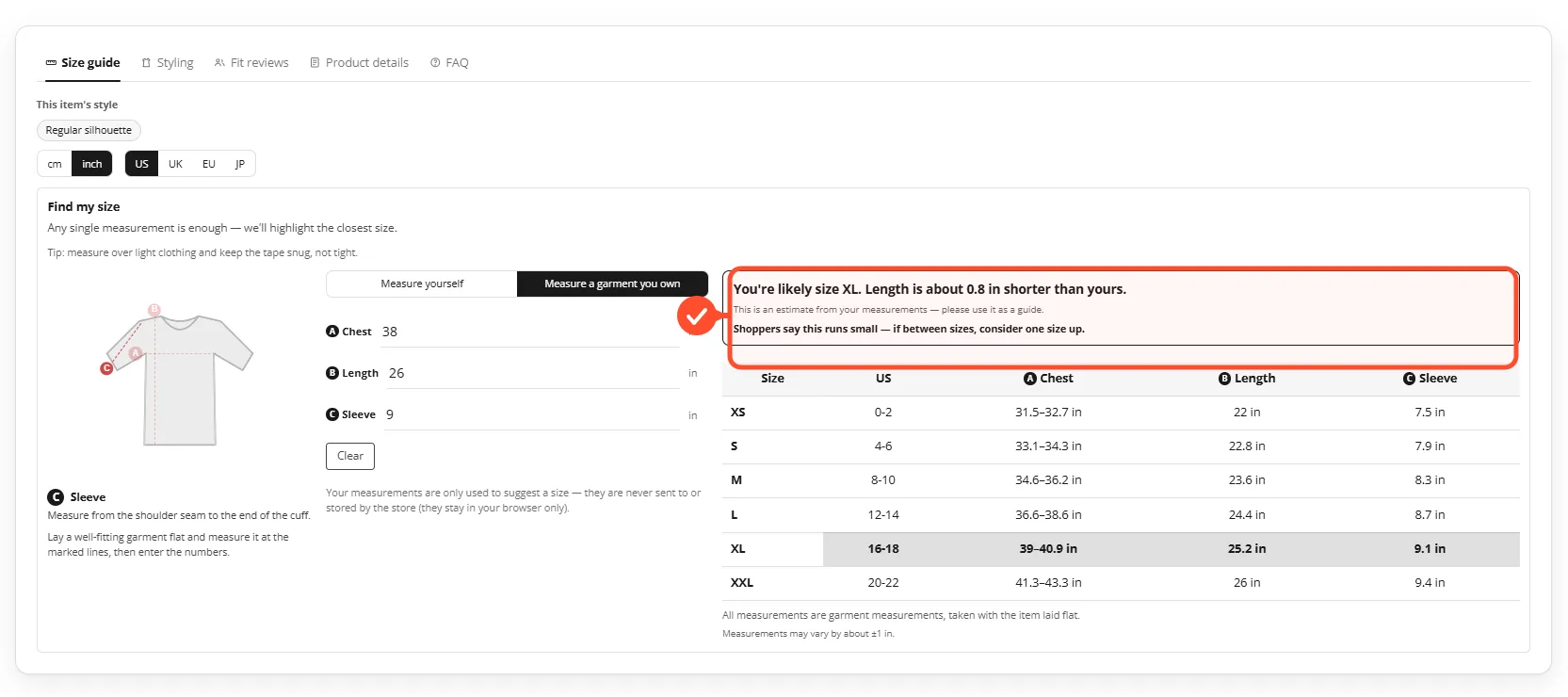This screenshot has width=1568, height=697.
Task: Click the 16-18 US size cell
Action: pos(883,549)
